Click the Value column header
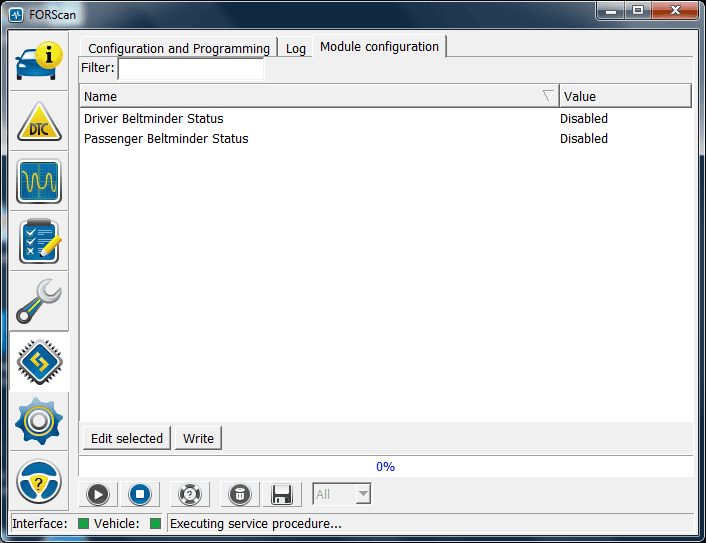This screenshot has width=706, height=543. click(625, 96)
